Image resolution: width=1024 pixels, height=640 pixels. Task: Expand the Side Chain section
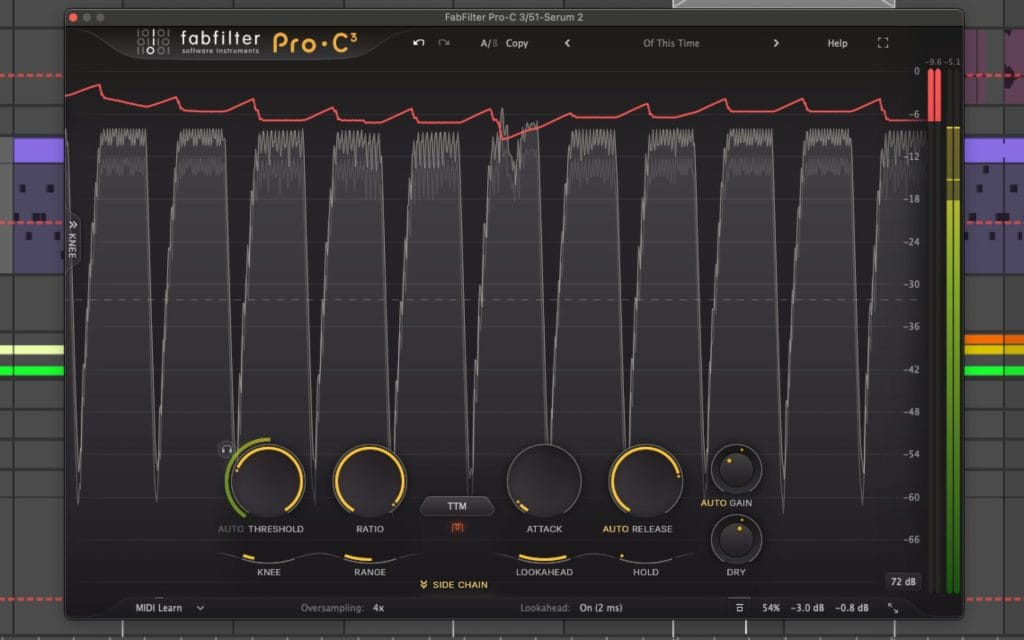(x=453, y=584)
